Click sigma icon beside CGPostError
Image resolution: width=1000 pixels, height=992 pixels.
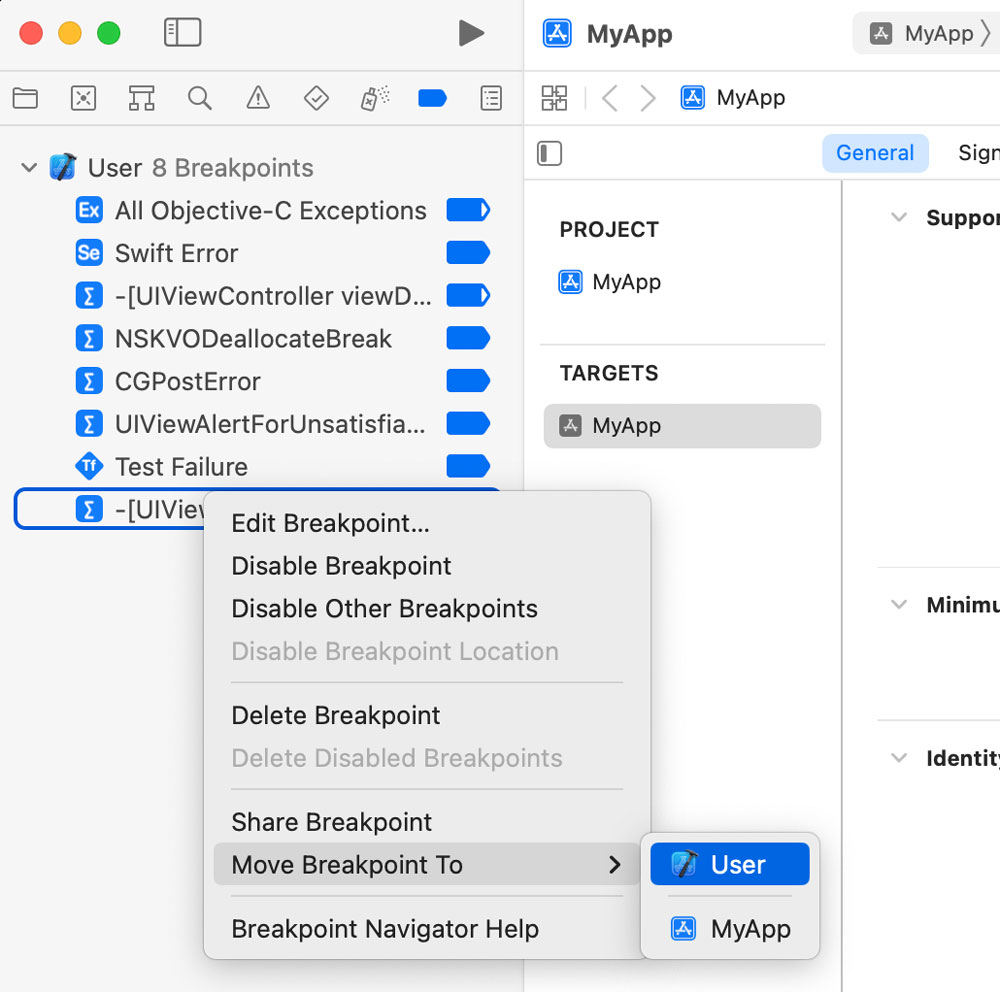[x=89, y=381]
